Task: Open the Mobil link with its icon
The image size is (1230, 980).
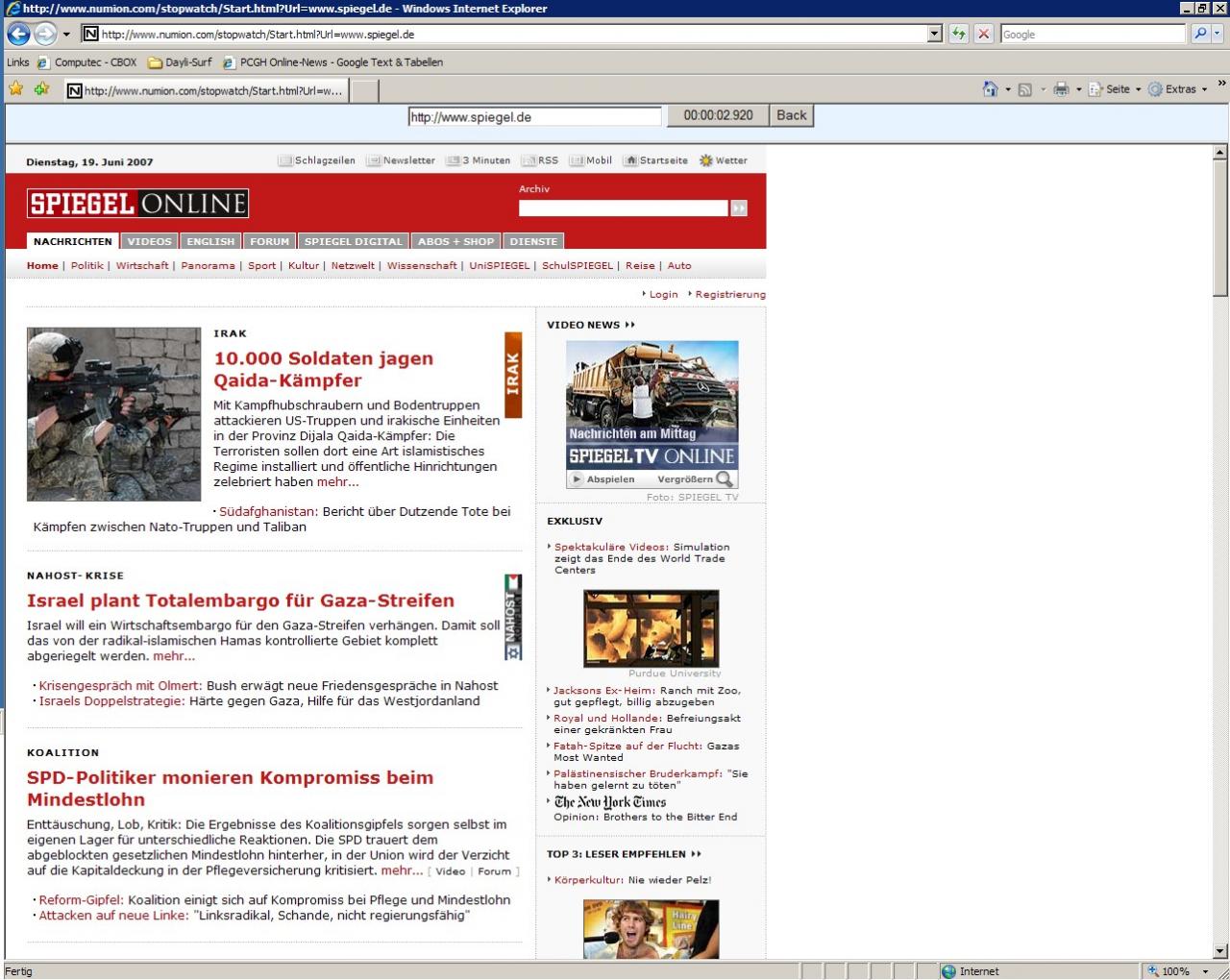Action: [591, 160]
